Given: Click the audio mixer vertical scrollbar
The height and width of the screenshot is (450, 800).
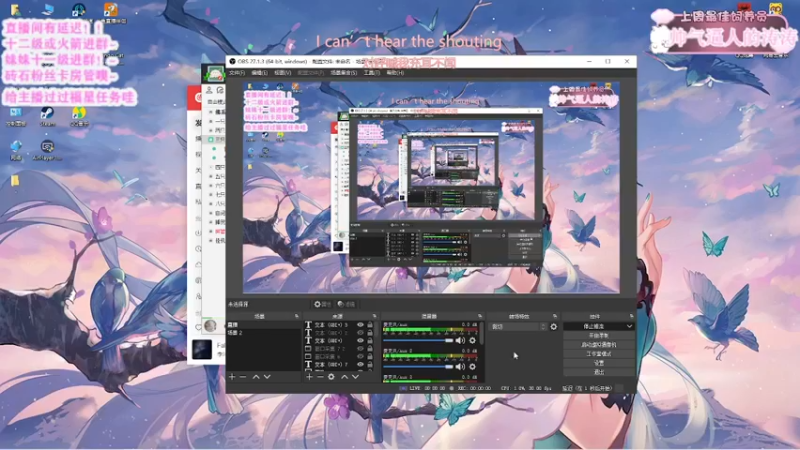Looking at the screenshot, I should click(x=482, y=334).
